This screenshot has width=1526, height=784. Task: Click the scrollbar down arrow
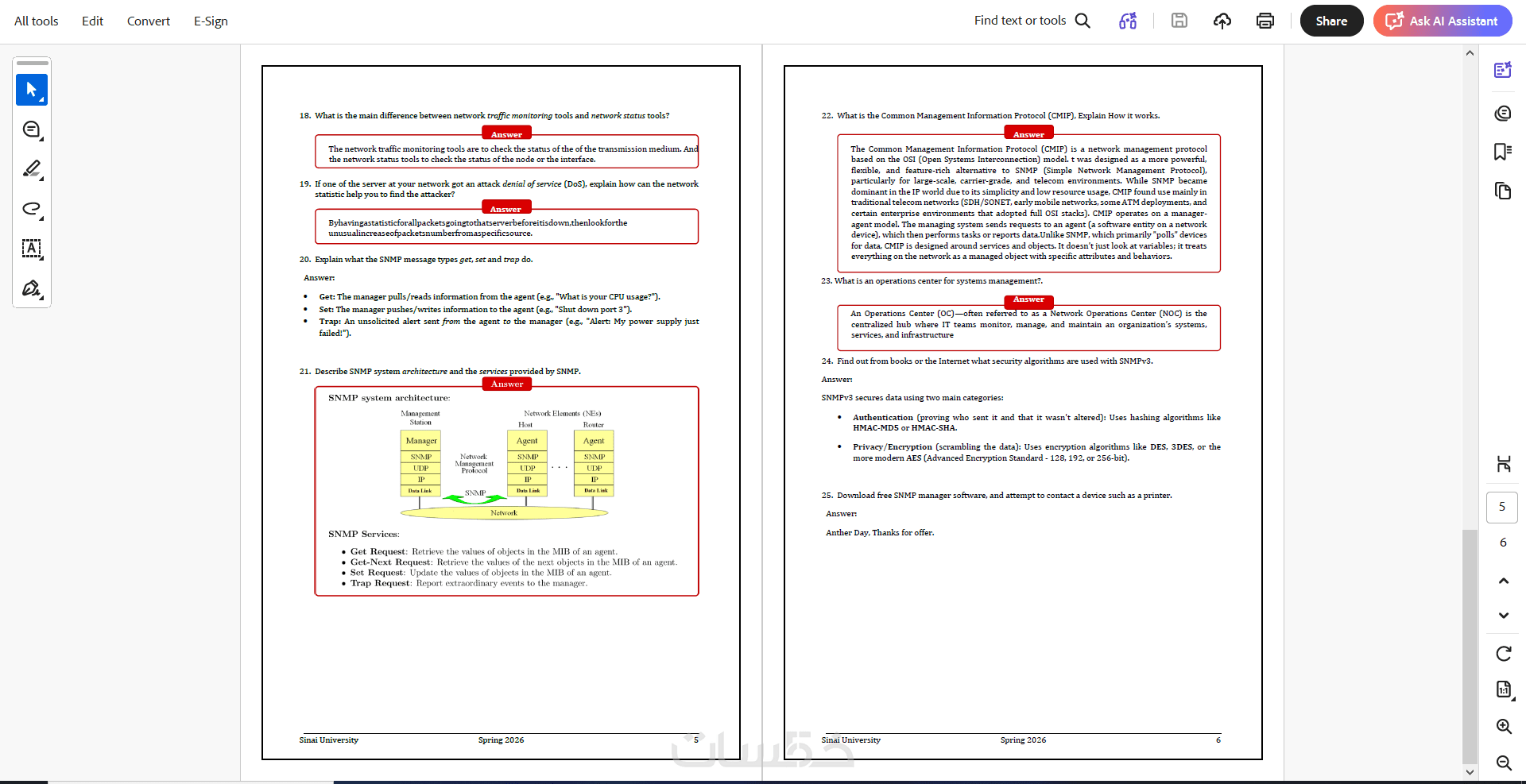(1470, 771)
